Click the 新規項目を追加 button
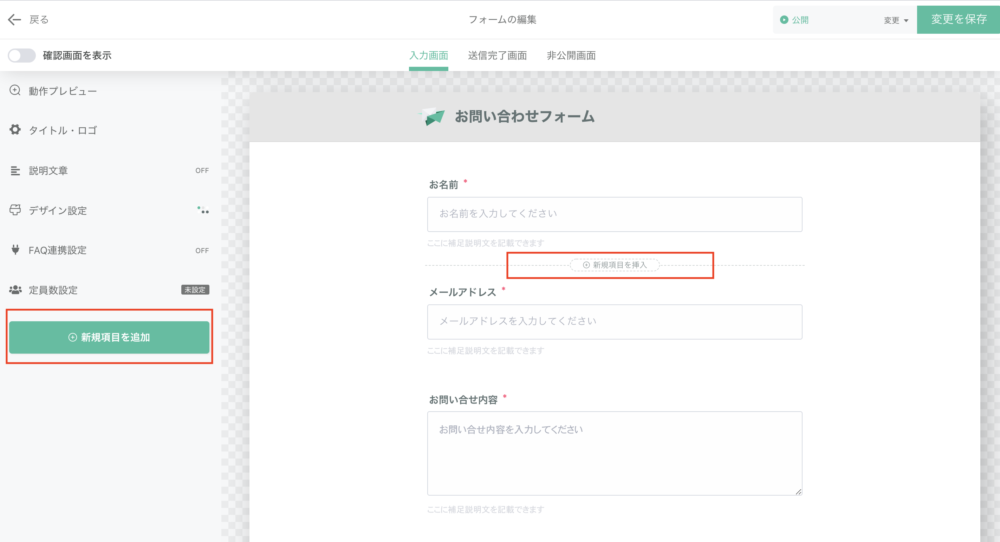 [x=109, y=337]
